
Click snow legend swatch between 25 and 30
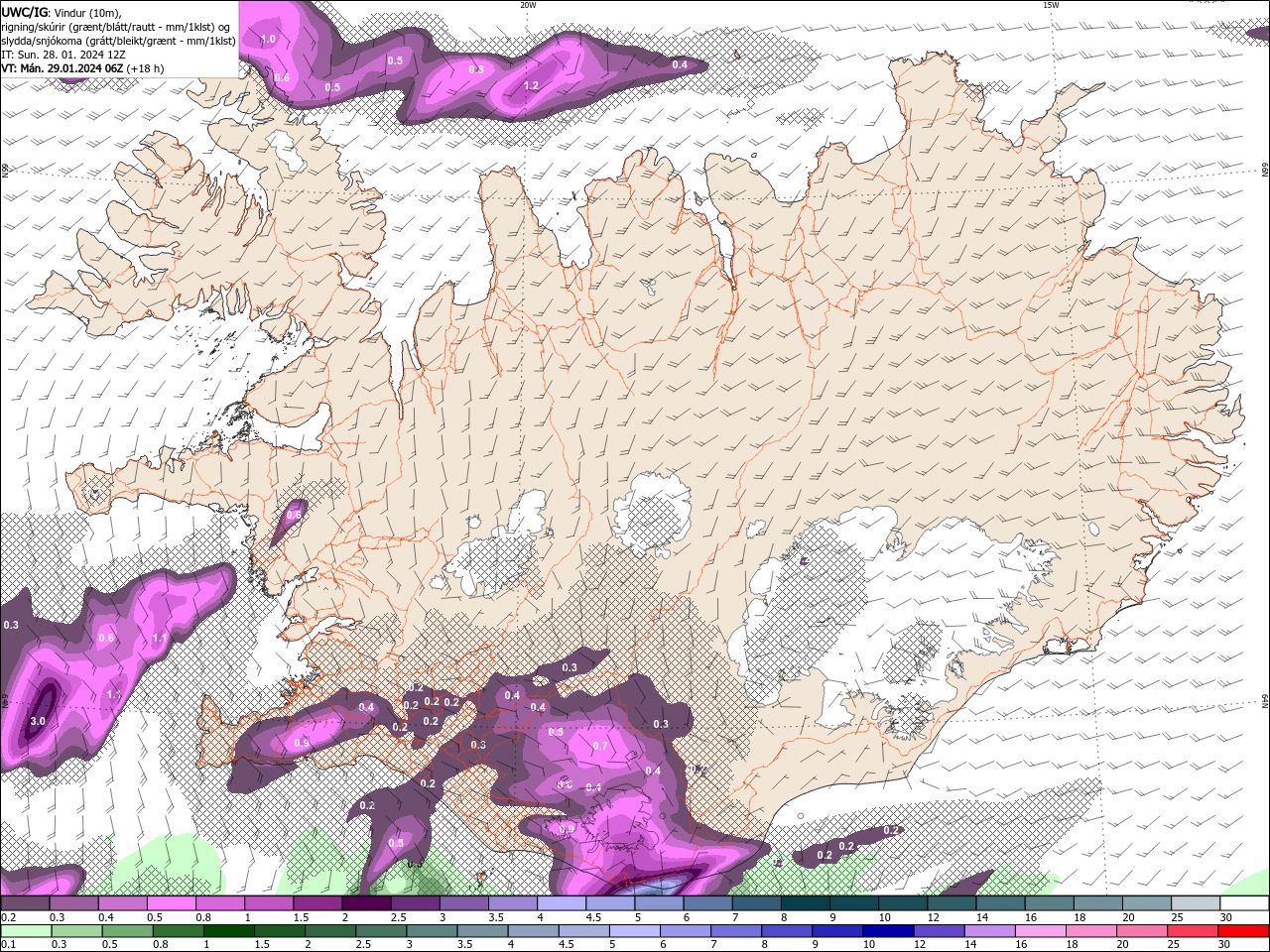pos(1196,903)
